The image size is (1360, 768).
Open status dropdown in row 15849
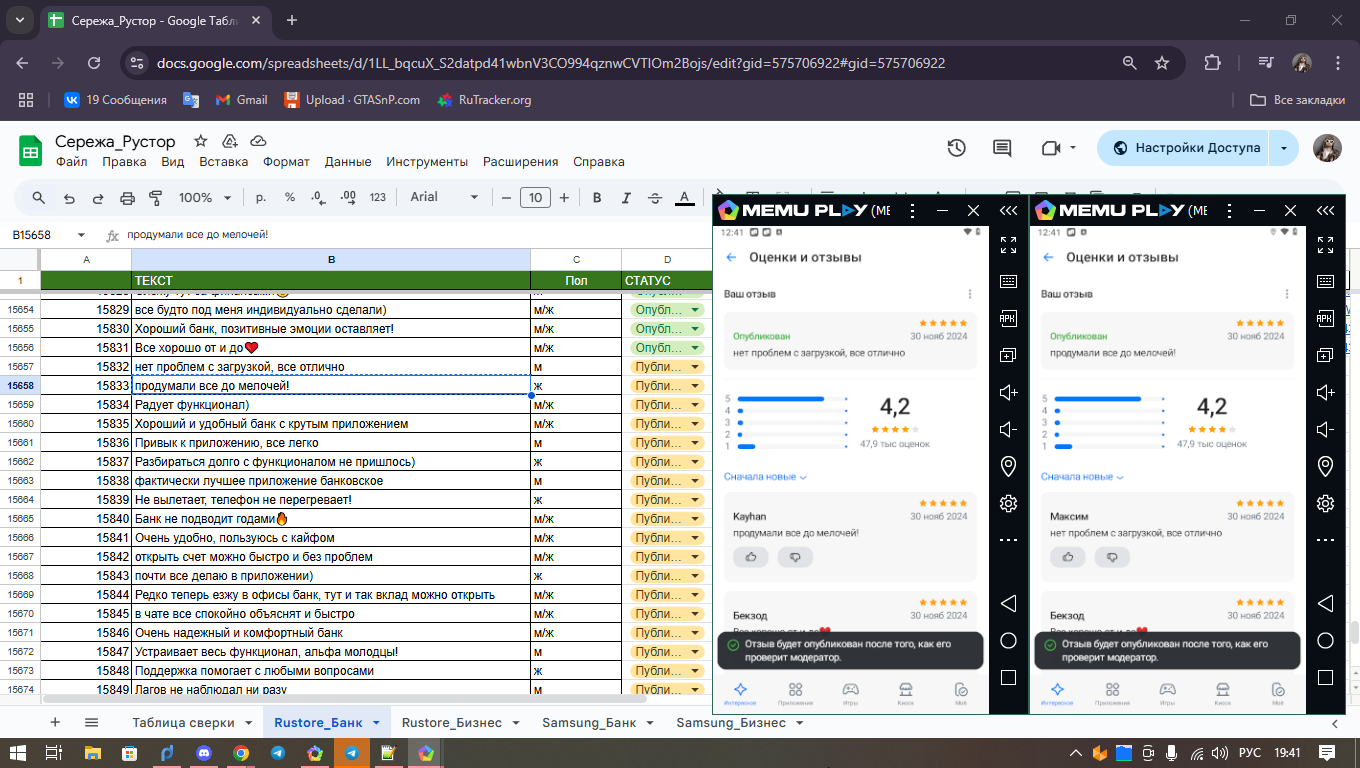tap(695, 690)
